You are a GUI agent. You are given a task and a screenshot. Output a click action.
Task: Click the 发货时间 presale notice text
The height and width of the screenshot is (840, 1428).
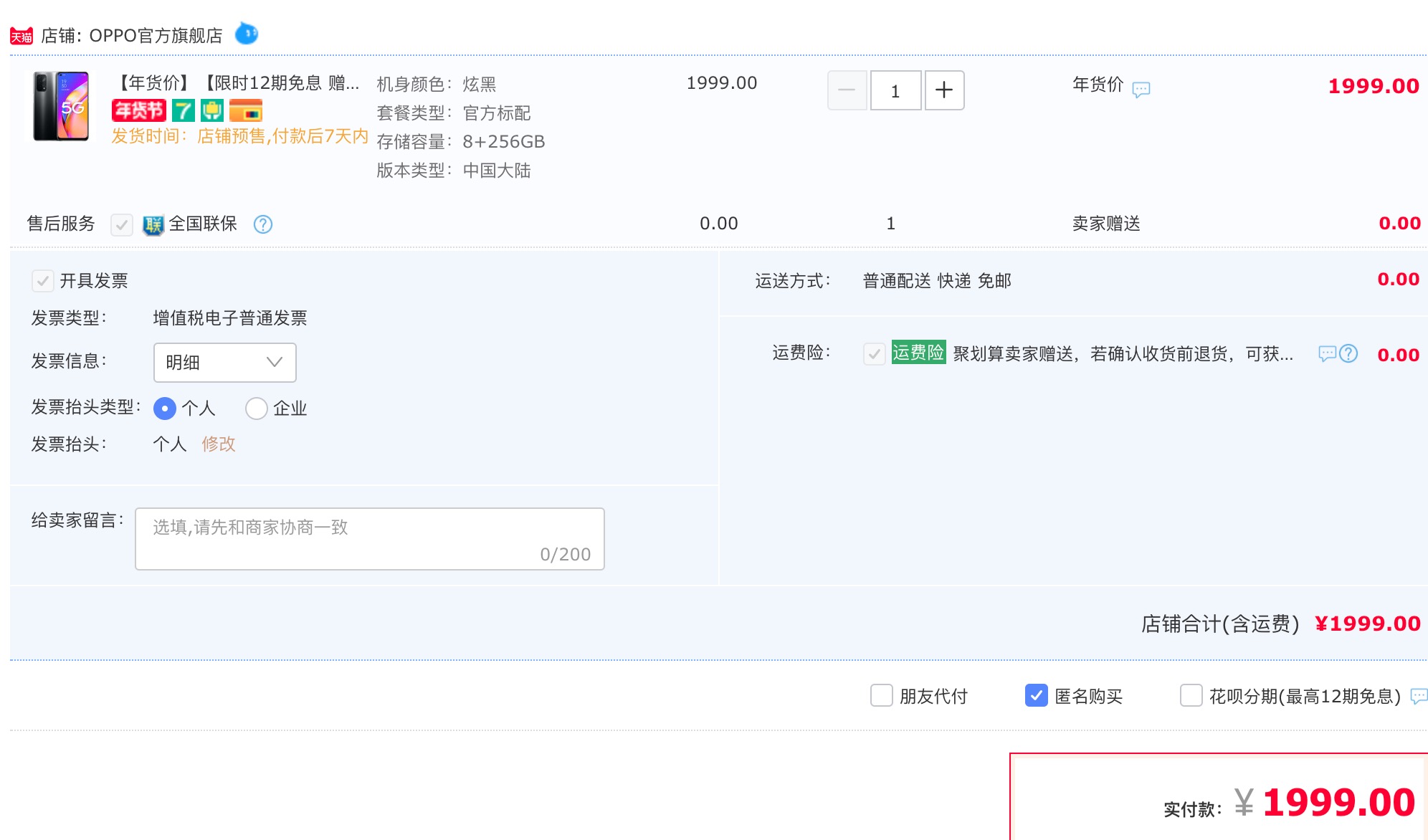[x=240, y=136]
